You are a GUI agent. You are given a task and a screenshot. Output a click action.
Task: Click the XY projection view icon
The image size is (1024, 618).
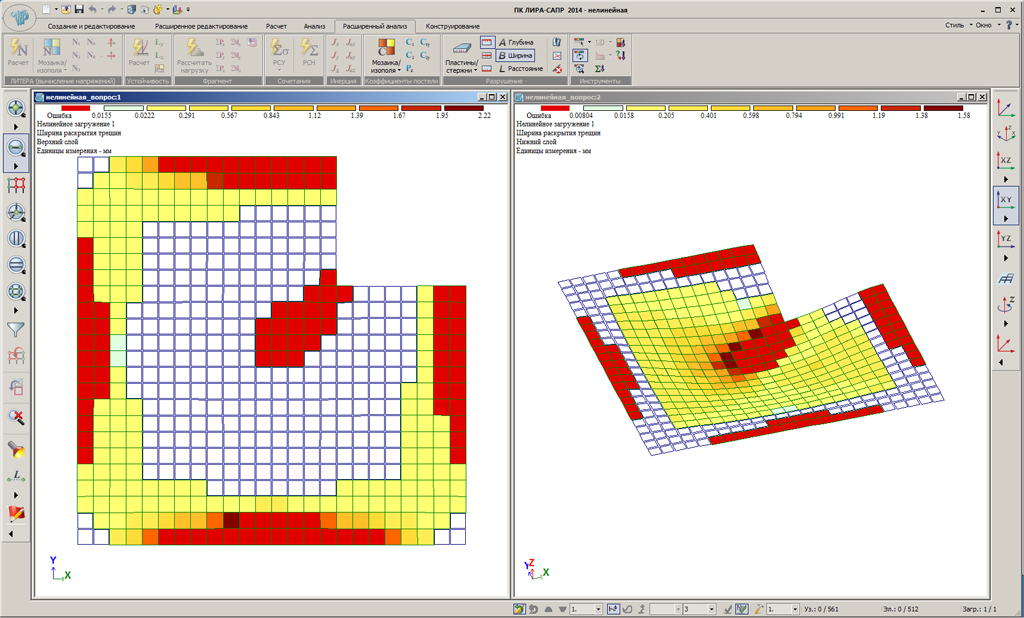(x=1004, y=201)
